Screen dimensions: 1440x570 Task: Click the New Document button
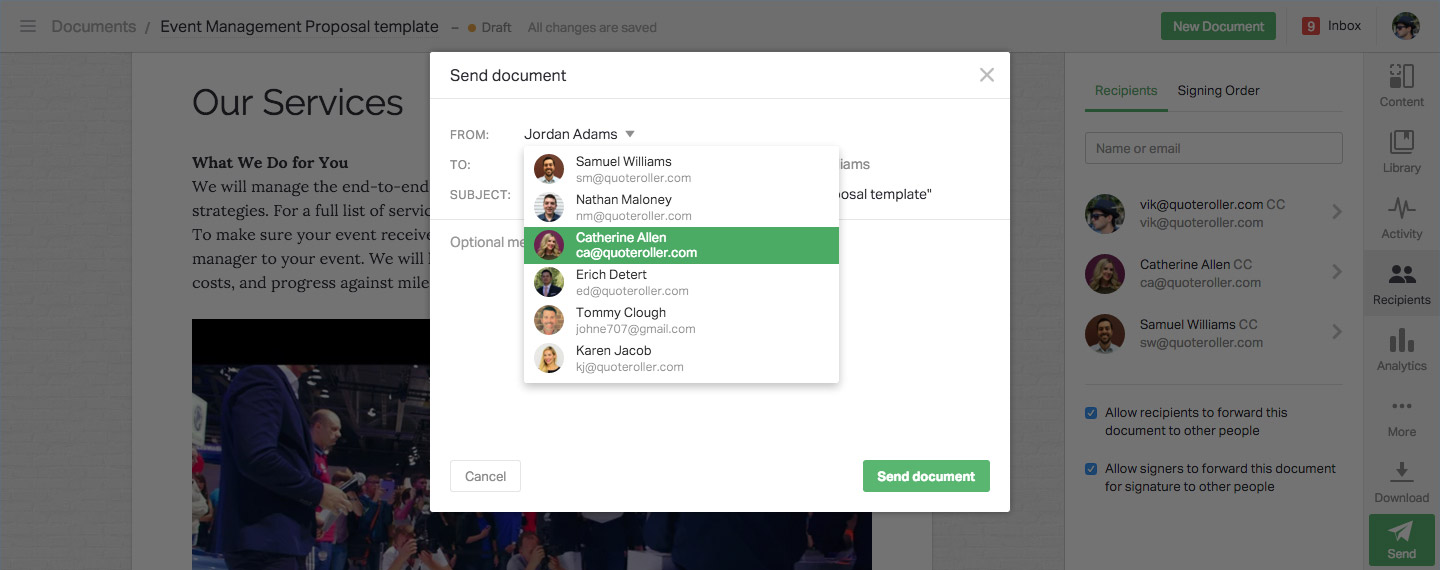click(x=1218, y=26)
